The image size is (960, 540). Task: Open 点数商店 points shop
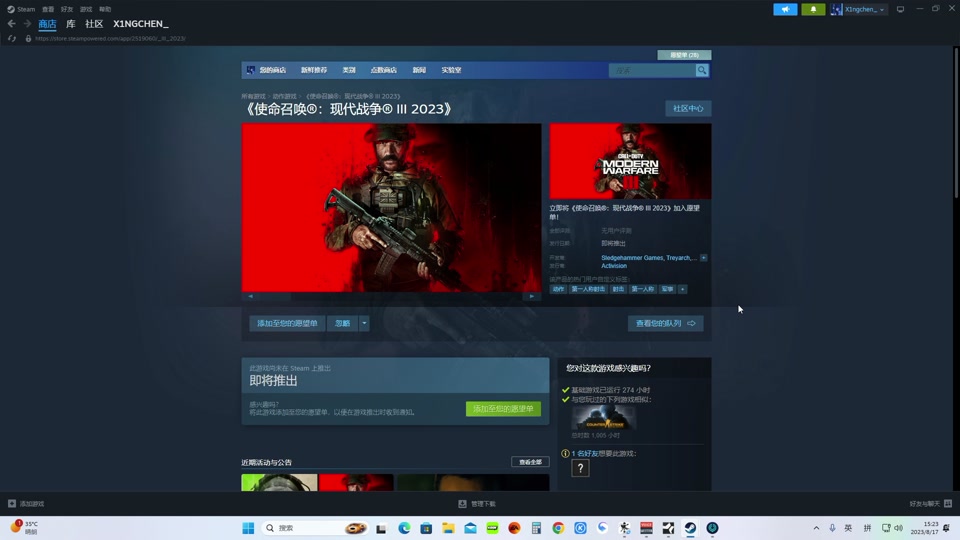tap(383, 70)
